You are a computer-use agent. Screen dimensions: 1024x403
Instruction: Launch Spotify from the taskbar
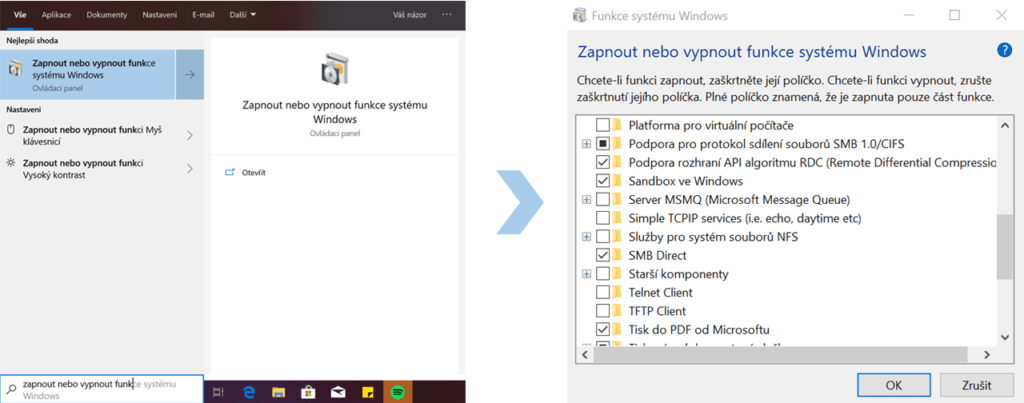[x=397, y=390]
